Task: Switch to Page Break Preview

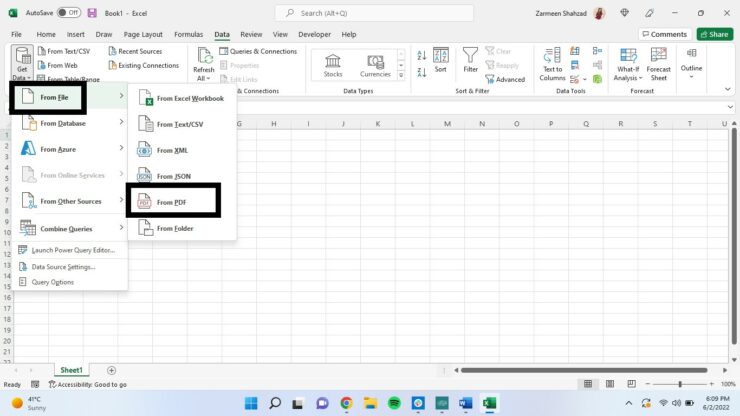Action: 631,384
